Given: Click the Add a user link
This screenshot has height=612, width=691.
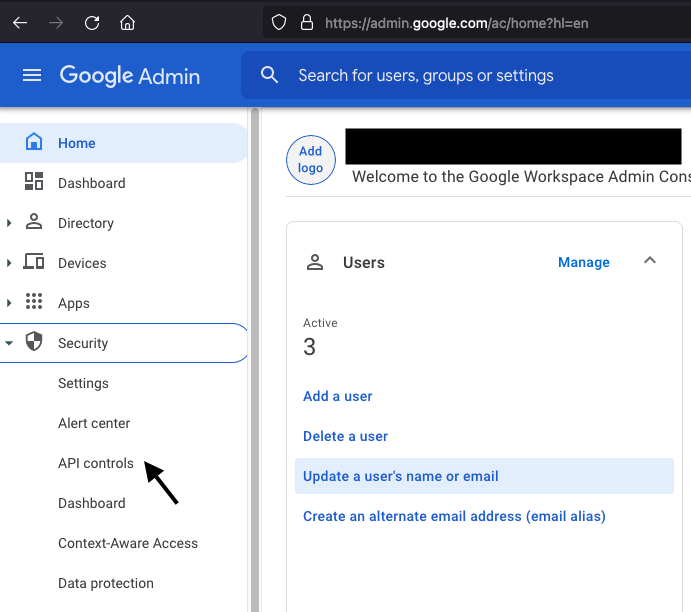Looking at the screenshot, I should point(338,396).
